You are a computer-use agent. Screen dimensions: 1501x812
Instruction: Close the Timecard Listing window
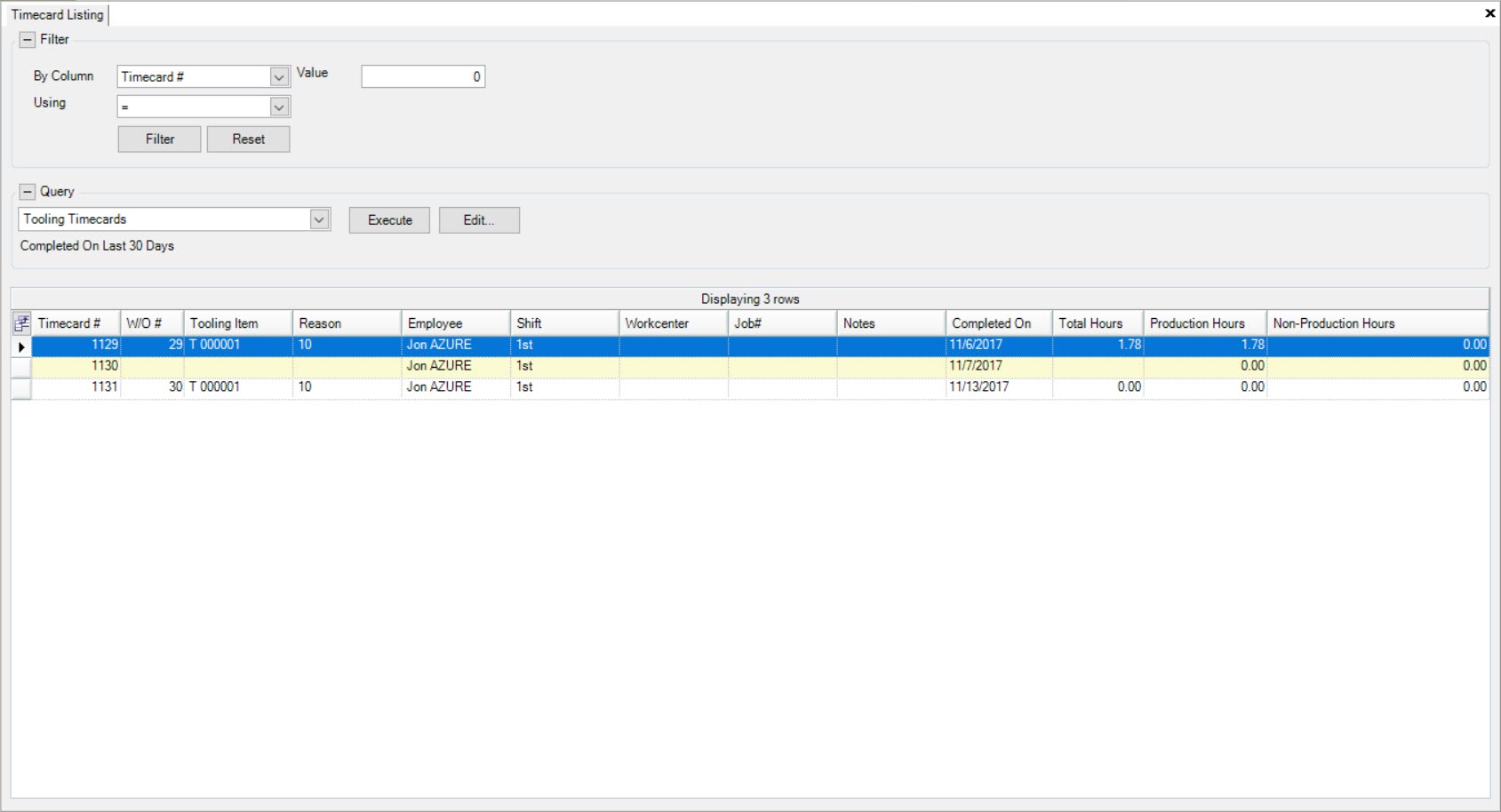coord(1489,13)
